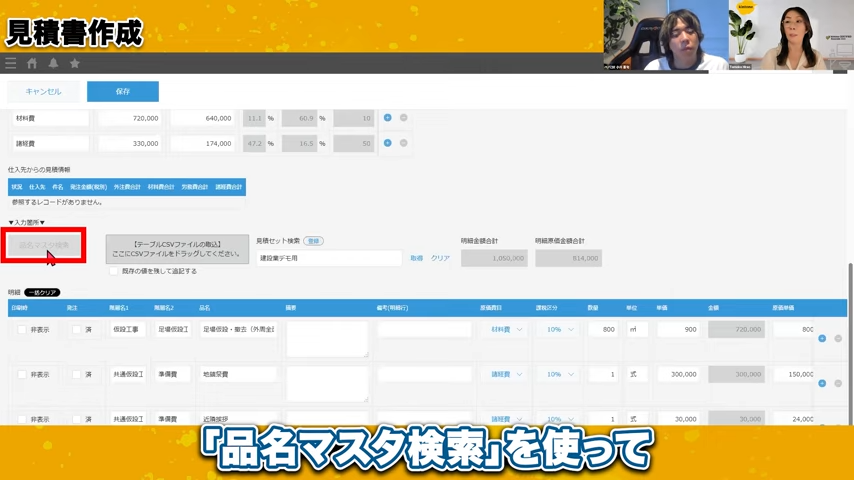Viewport: 854px width, 480px height.
Task: Click the 課税区分 column header
Action: (x=546, y=308)
